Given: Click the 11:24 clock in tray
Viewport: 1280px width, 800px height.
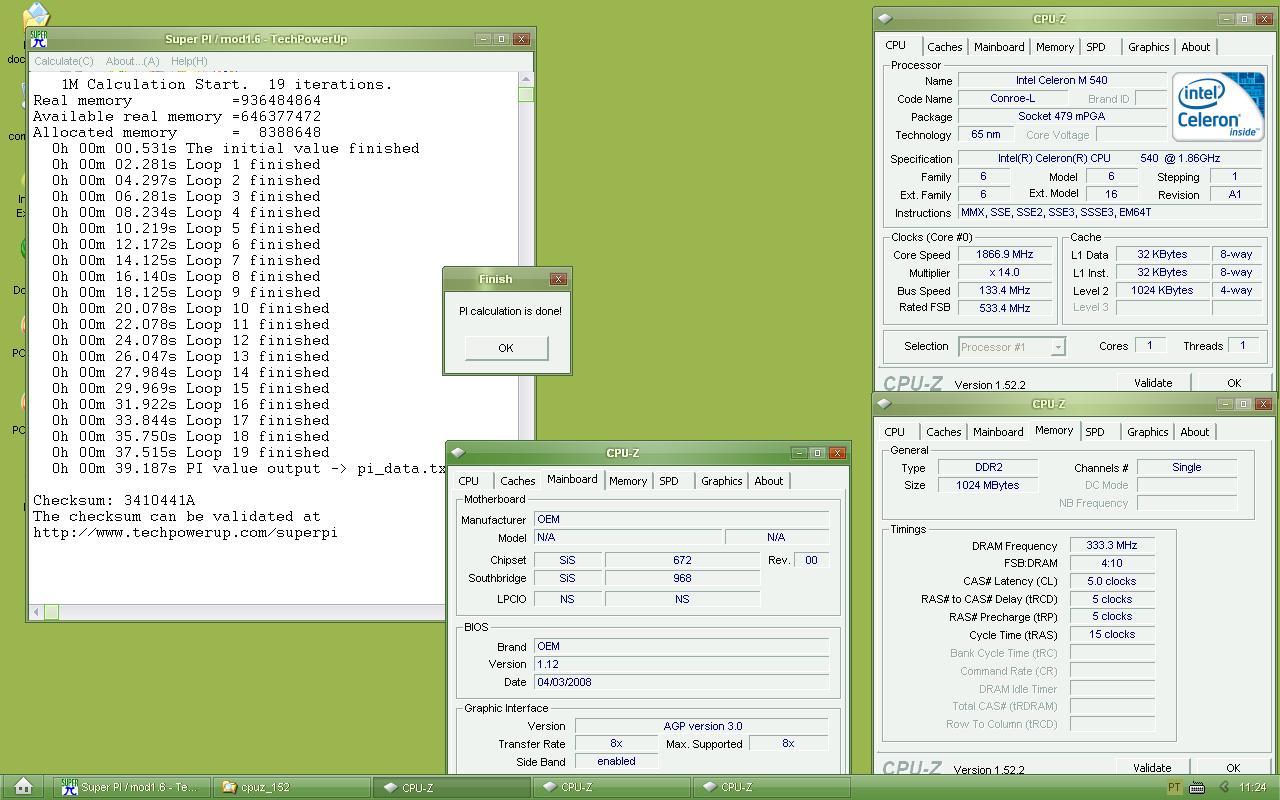Looking at the screenshot, I should click(1252, 788).
